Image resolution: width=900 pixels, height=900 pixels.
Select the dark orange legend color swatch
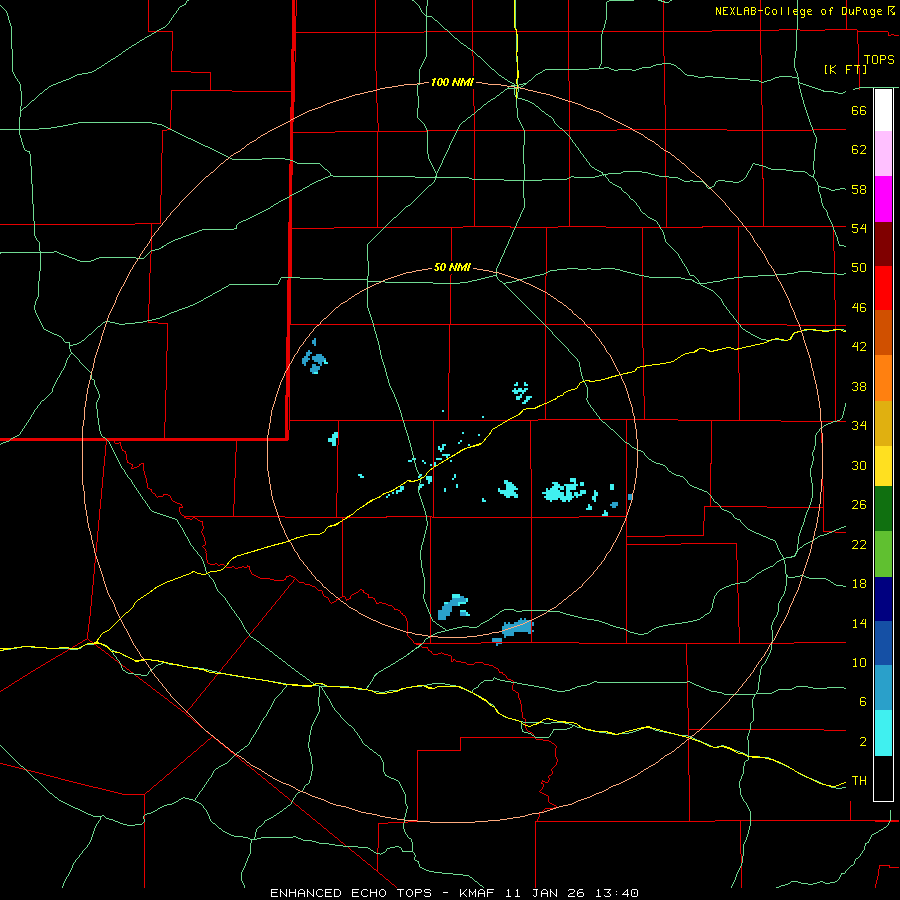[883, 333]
